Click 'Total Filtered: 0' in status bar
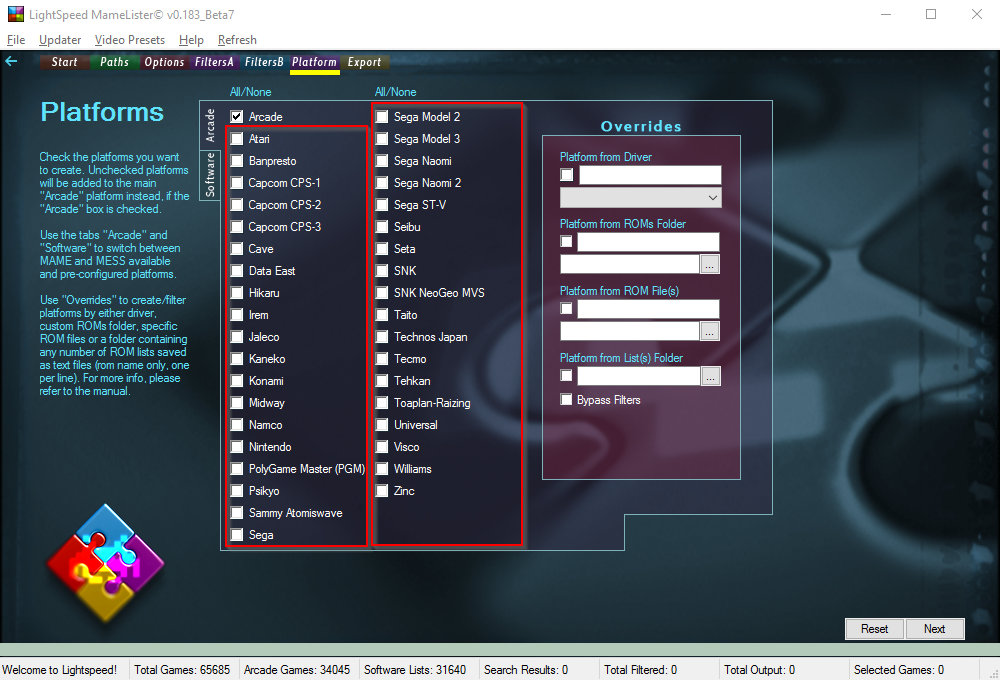The image size is (1000, 680). (x=640, y=670)
